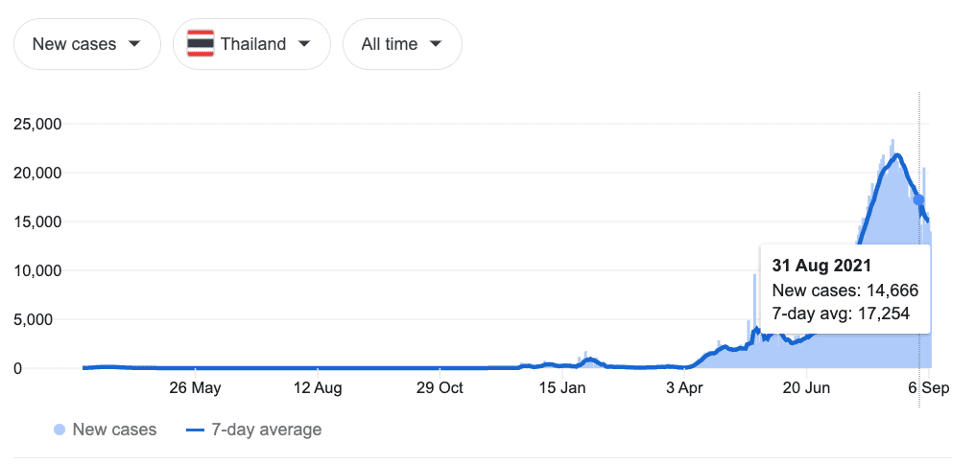Click the New cases legend dot
977x466 pixels.
pos(60,430)
